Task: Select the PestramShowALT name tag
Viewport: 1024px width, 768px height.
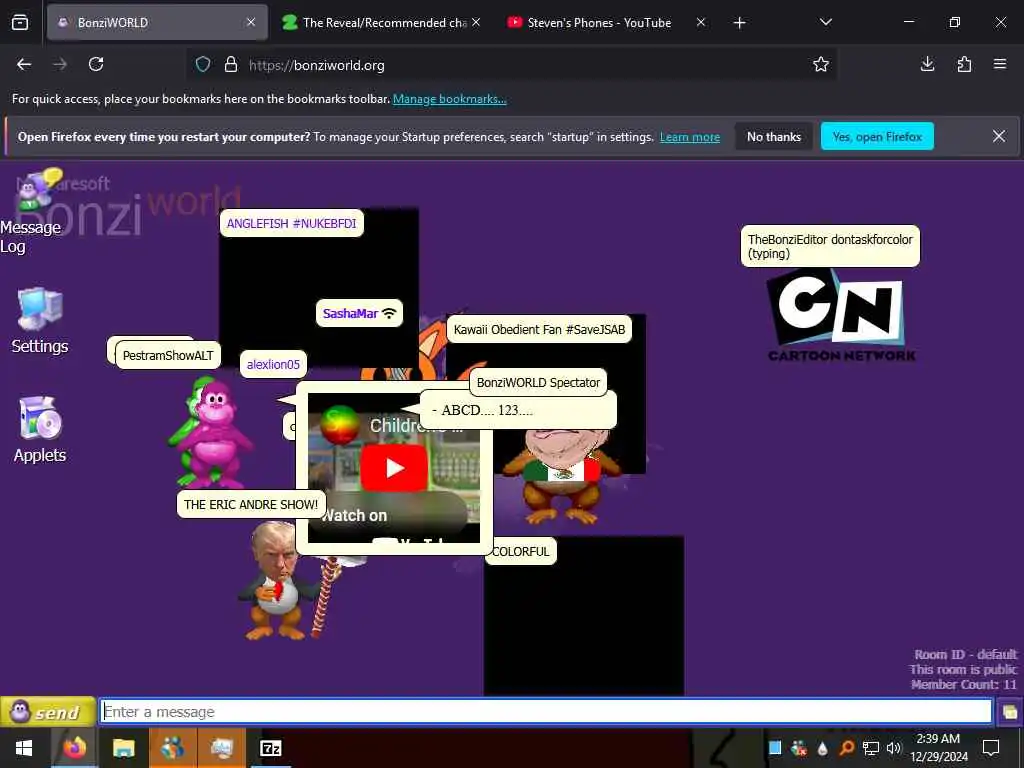Action: (168, 355)
